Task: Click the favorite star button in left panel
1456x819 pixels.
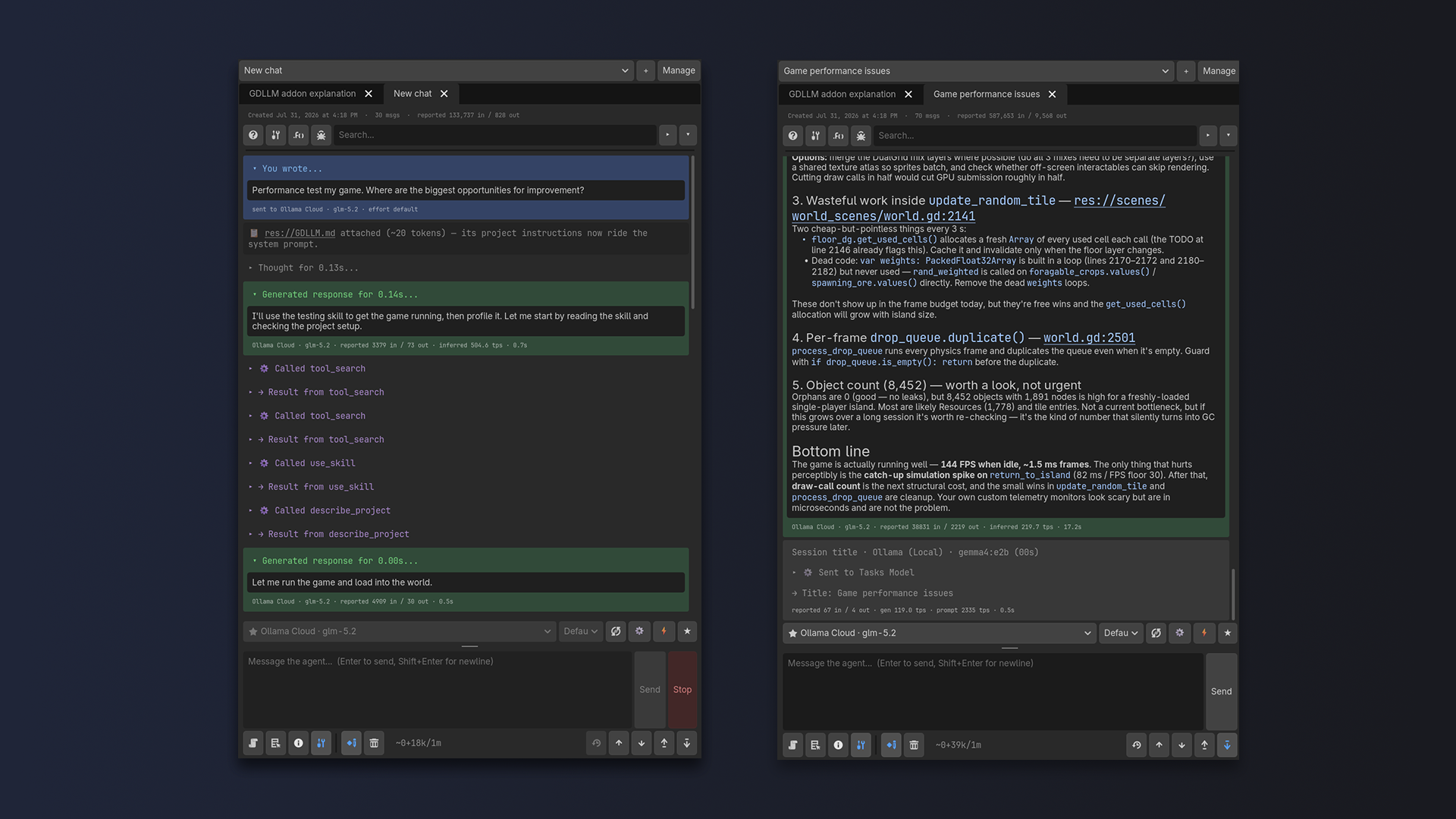Action: [x=687, y=631]
